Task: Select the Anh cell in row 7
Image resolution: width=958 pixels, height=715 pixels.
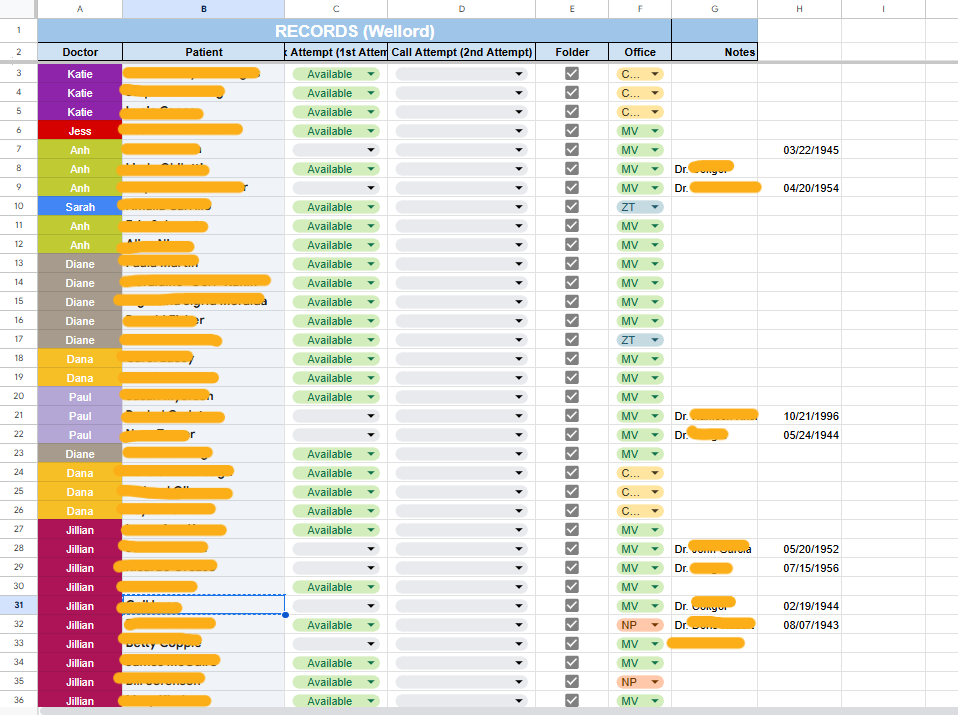Action: [x=80, y=150]
